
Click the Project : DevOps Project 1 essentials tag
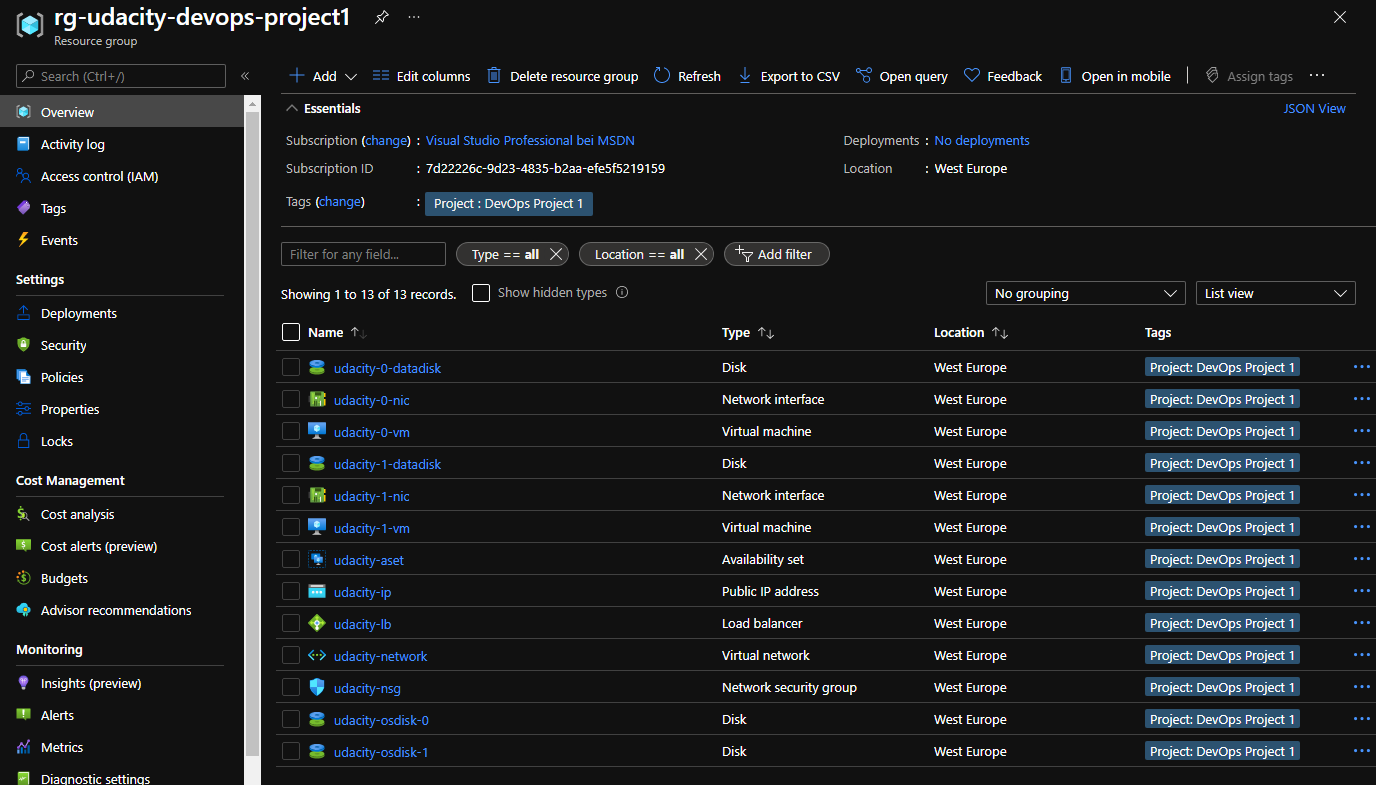pyautogui.click(x=509, y=203)
